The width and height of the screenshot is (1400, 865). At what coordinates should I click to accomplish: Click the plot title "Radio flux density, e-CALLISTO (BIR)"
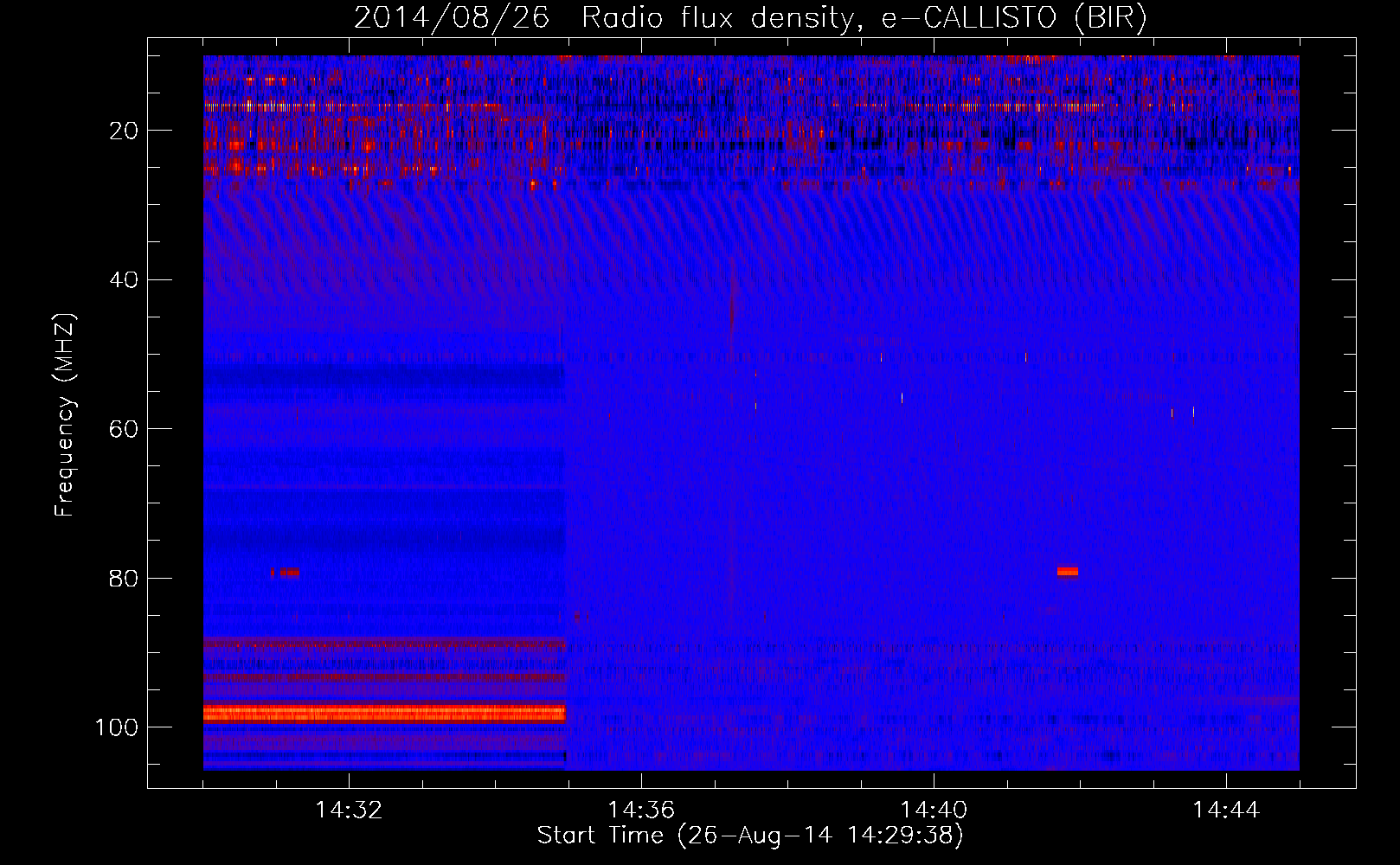pyautogui.click(x=864, y=18)
